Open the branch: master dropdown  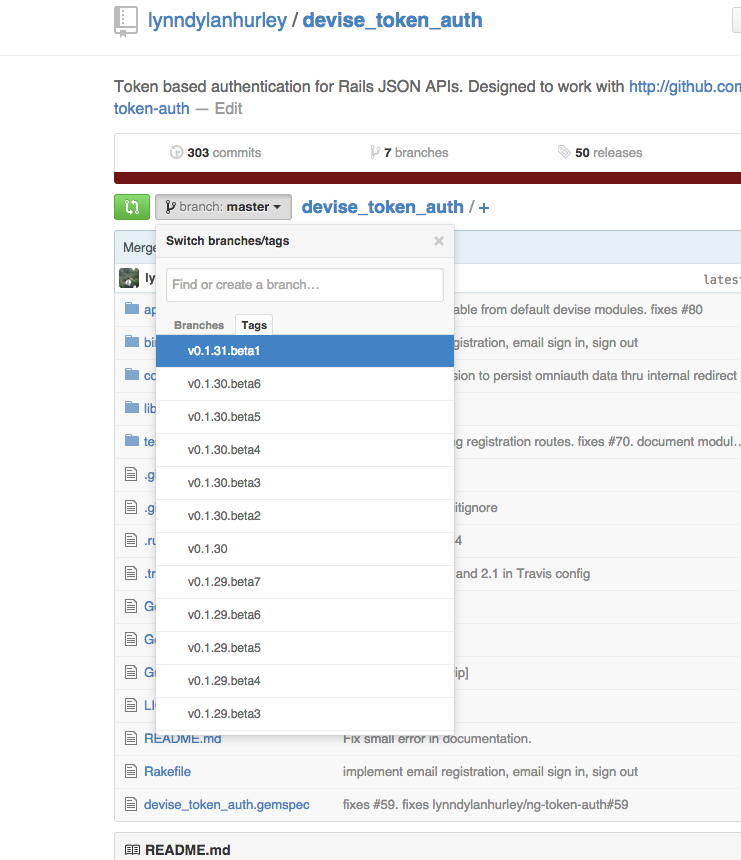click(223, 207)
